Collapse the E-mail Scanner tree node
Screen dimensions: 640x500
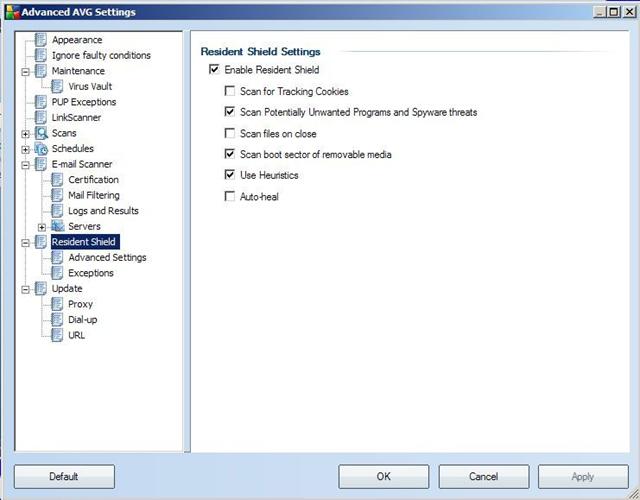pyautogui.click(x=25, y=164)
